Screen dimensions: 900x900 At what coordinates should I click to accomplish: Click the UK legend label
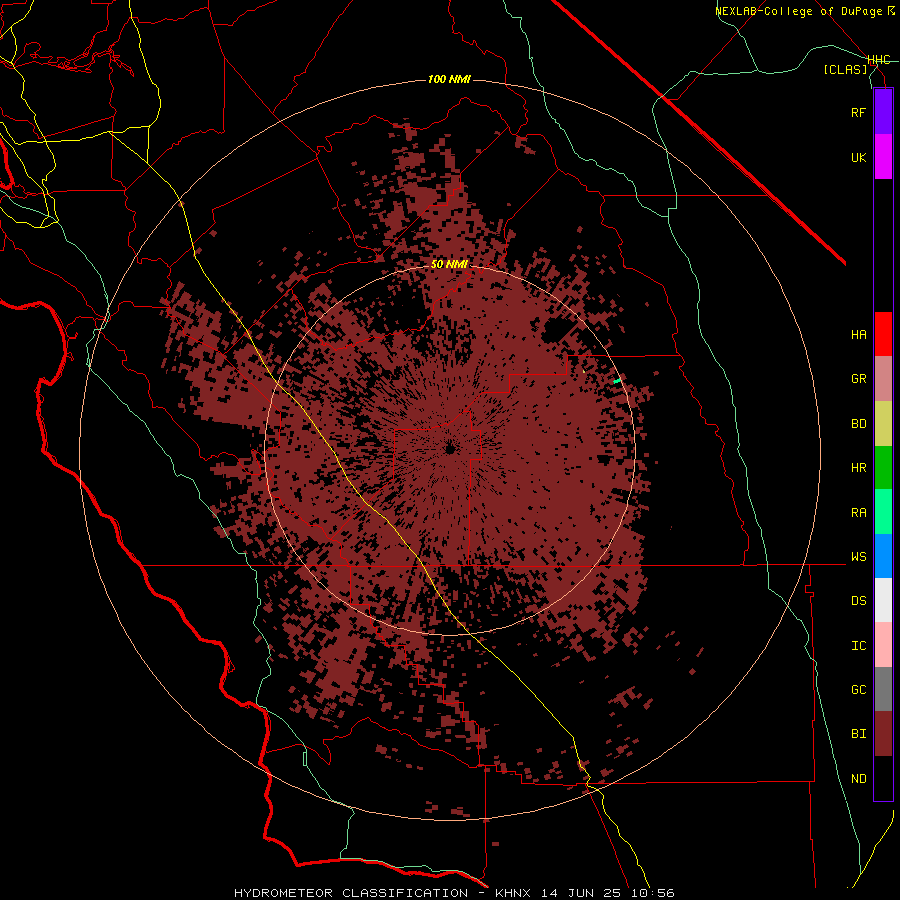click(x=858, y=157)
